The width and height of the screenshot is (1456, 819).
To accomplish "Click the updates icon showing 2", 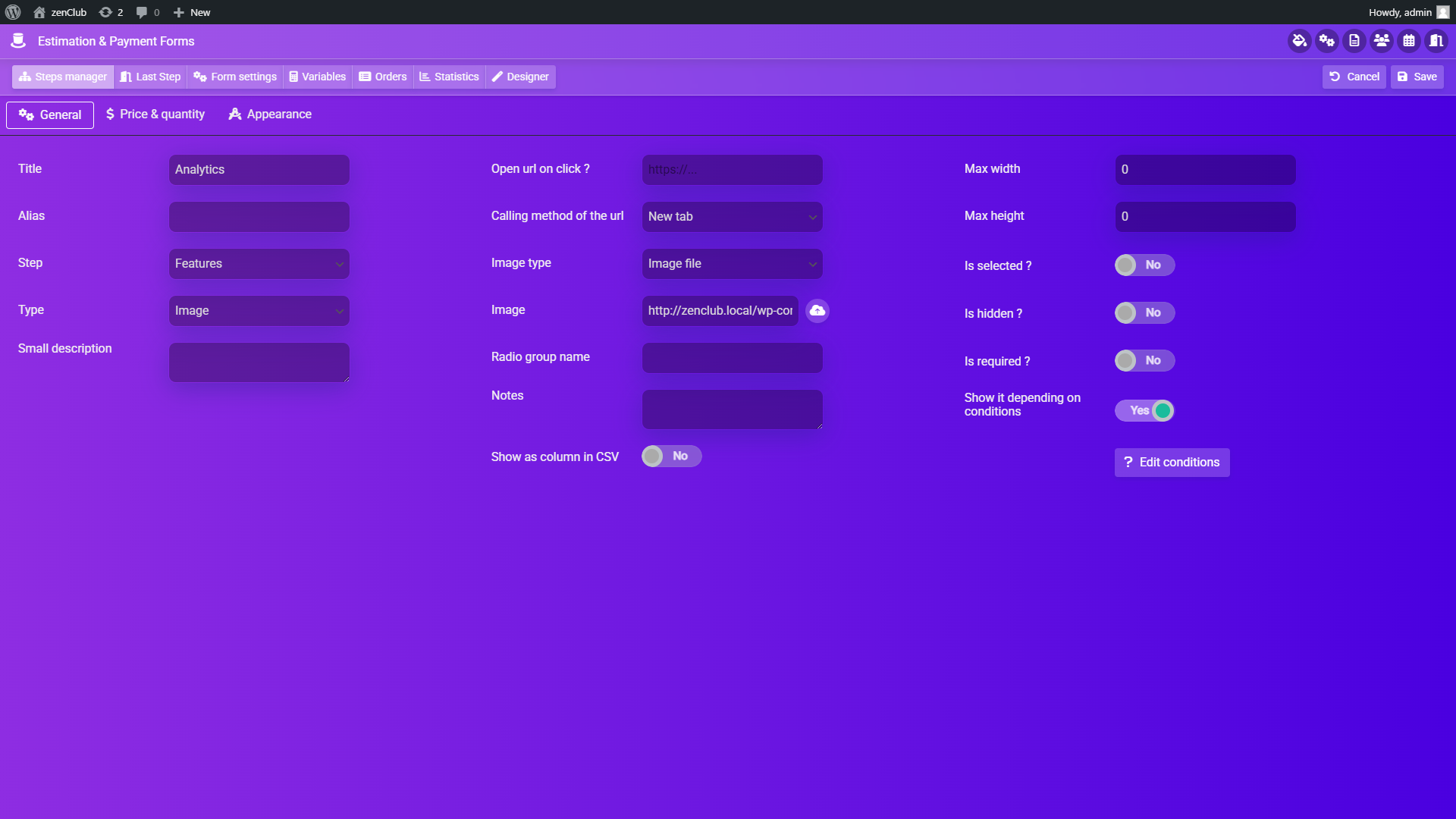I will 111,12.
